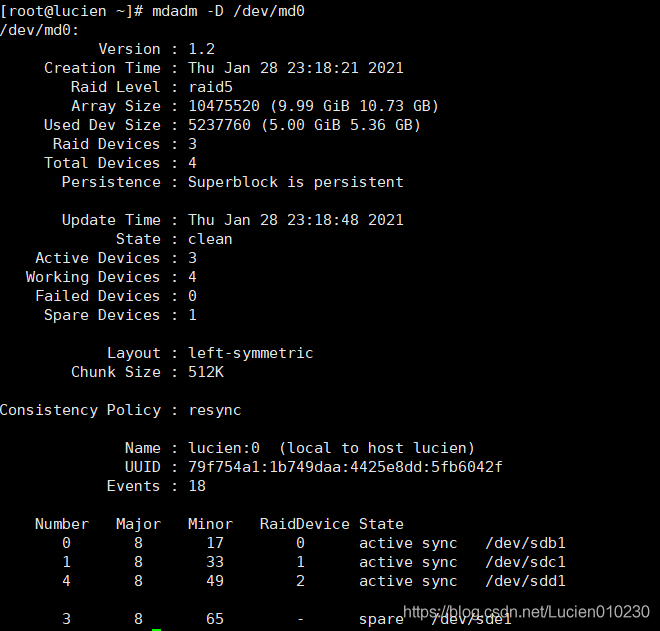Click the 'Active Devices' label
The height and width of the screenshot is (631, 660).
tap(98, 258)
